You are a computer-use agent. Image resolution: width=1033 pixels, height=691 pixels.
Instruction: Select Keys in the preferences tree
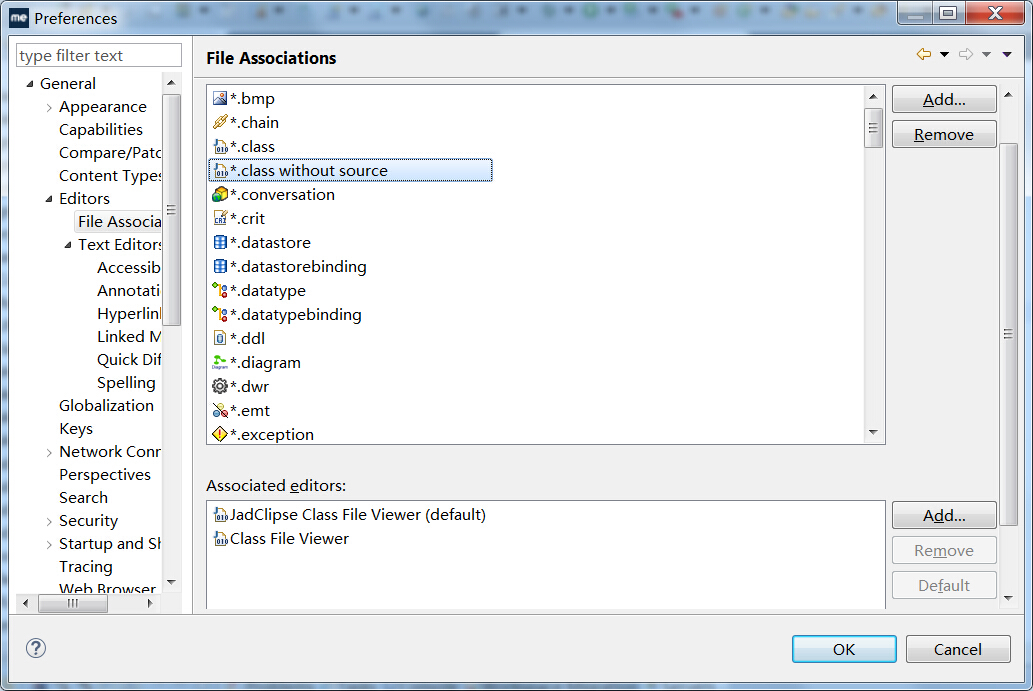coord(76,429)
